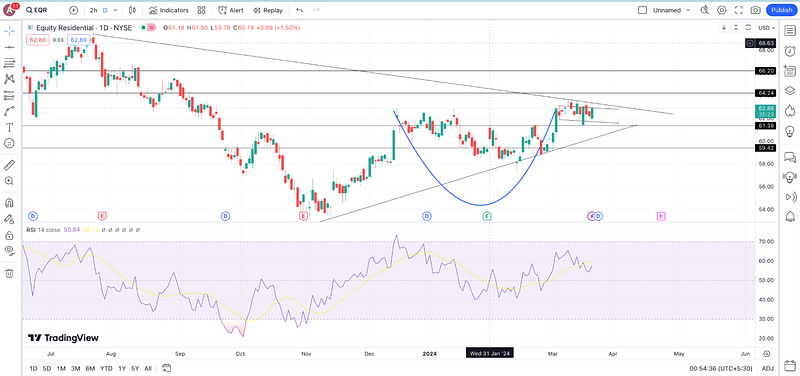Viewport: 800px width, 376px height.
Task: Expand the time interval dropdown chevron
Action: tap(116, 10)
